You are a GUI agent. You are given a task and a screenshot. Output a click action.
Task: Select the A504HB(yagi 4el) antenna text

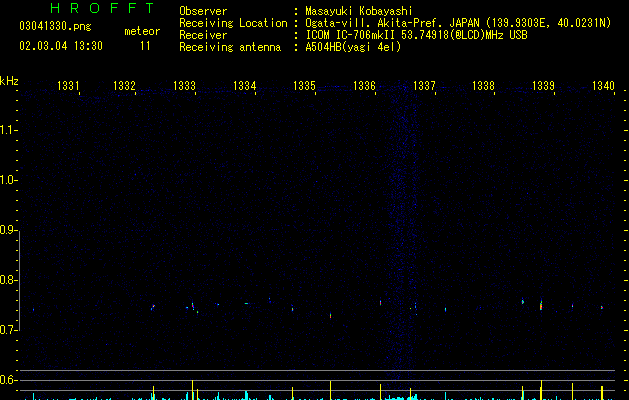point(353,47)
